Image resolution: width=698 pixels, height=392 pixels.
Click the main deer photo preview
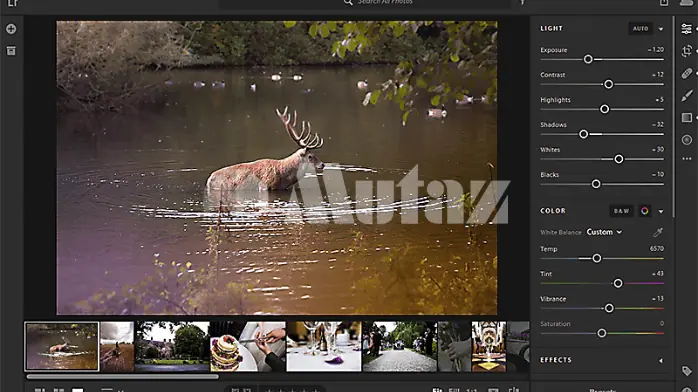pos(276,168)
